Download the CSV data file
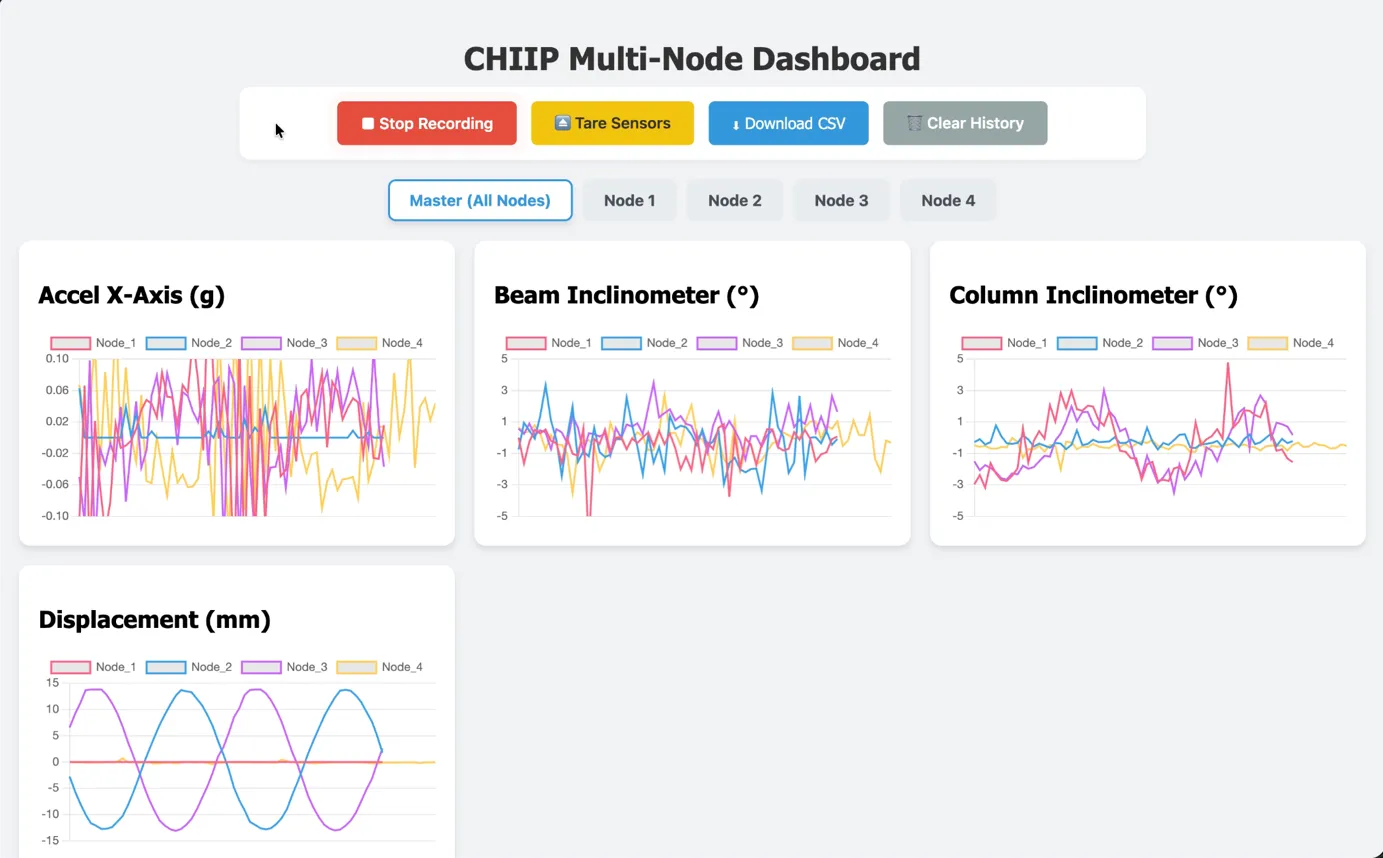Image resolution: width=1383 pixels, height=858 pixels. click(x=788, y=123)
